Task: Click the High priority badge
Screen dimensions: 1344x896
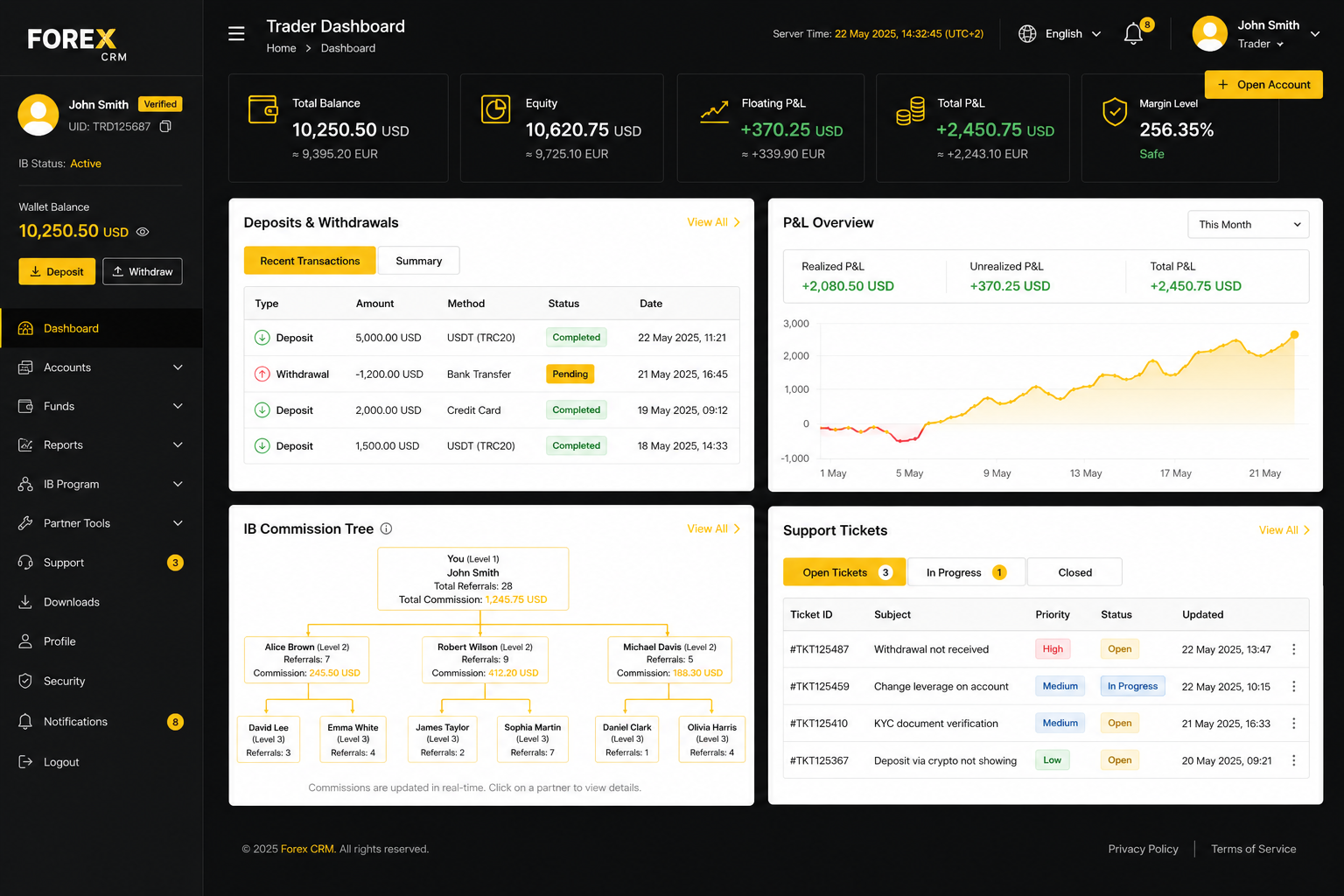Action: pos(1053,649)
